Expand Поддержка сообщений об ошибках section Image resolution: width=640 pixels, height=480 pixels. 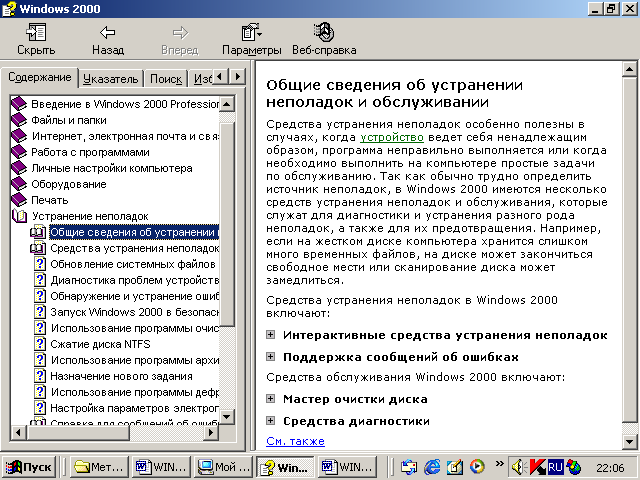[270, 357]
